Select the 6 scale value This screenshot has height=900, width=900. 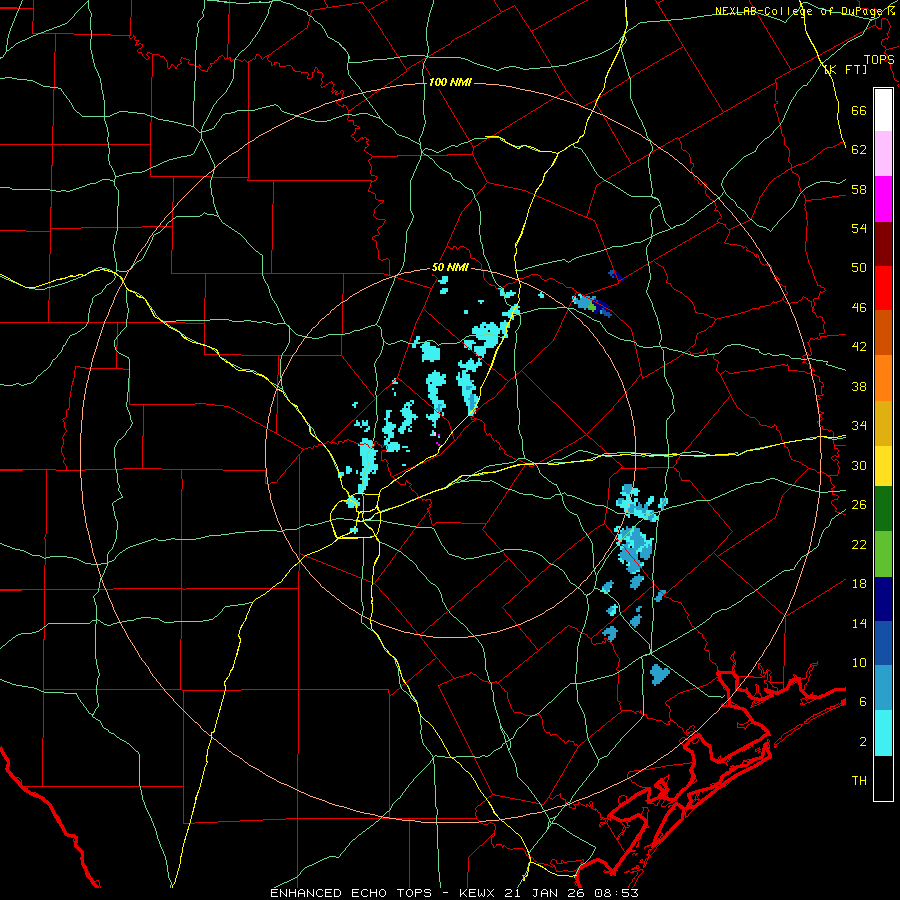(x=862, y=701)
